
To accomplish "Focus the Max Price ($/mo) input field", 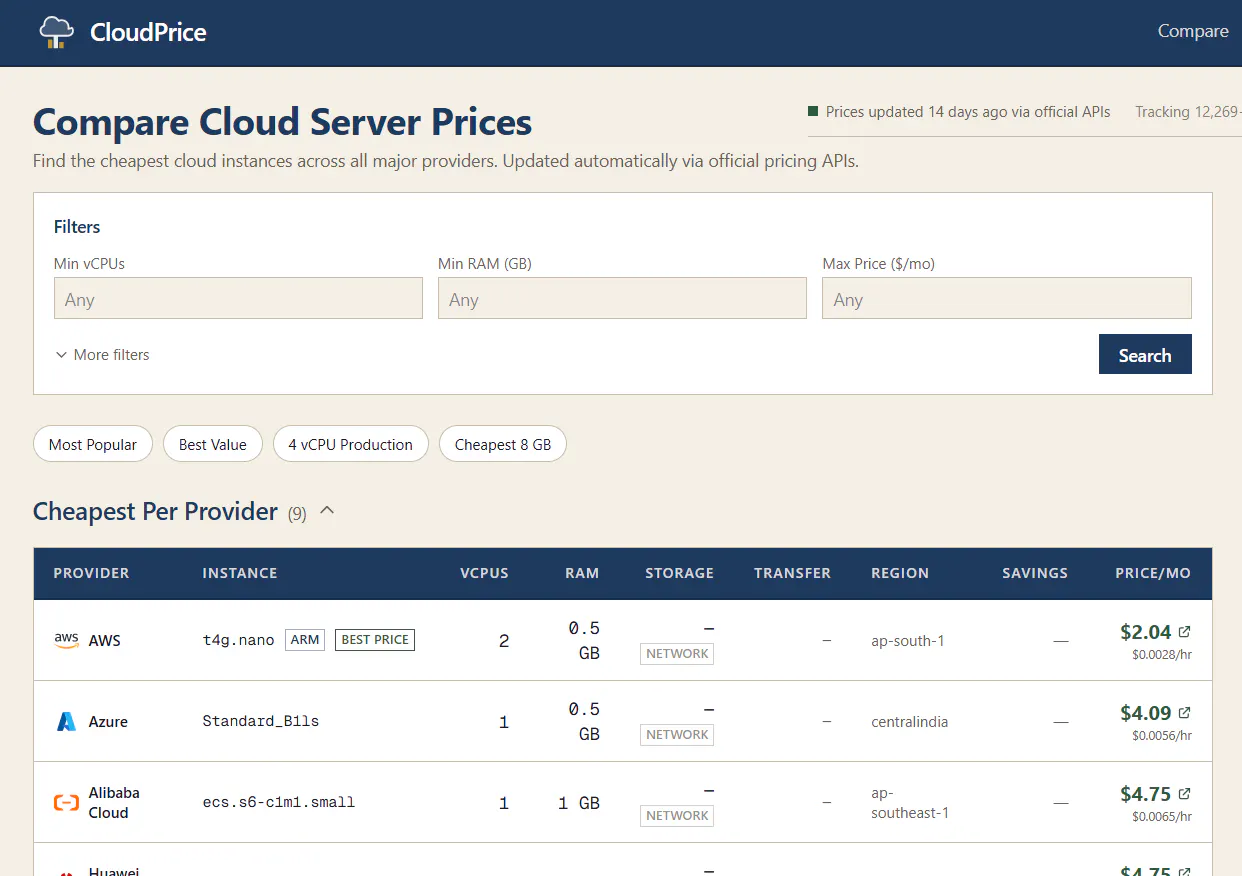I will (1007, 299).
